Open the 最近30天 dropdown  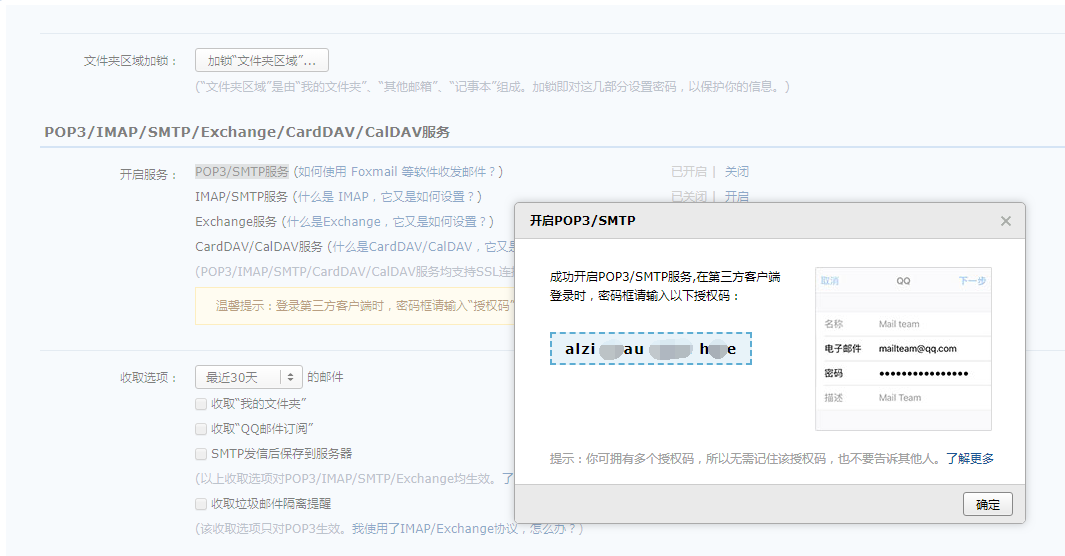pos(248,377)
